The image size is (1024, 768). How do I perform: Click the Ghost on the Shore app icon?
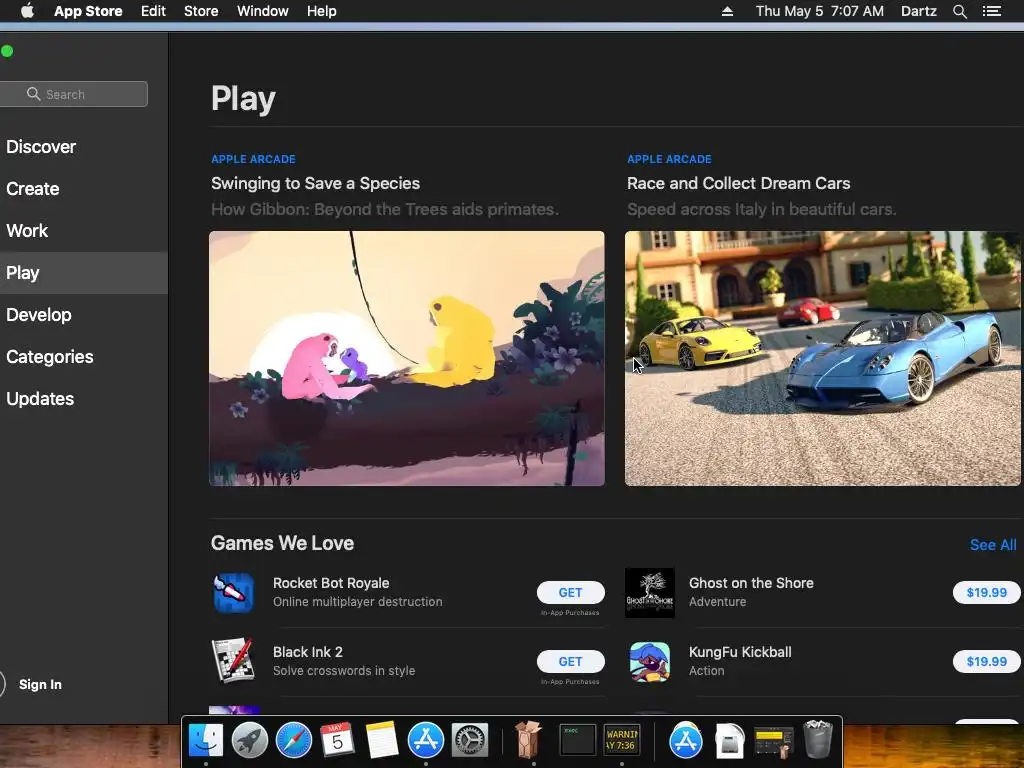click(649, 592)
